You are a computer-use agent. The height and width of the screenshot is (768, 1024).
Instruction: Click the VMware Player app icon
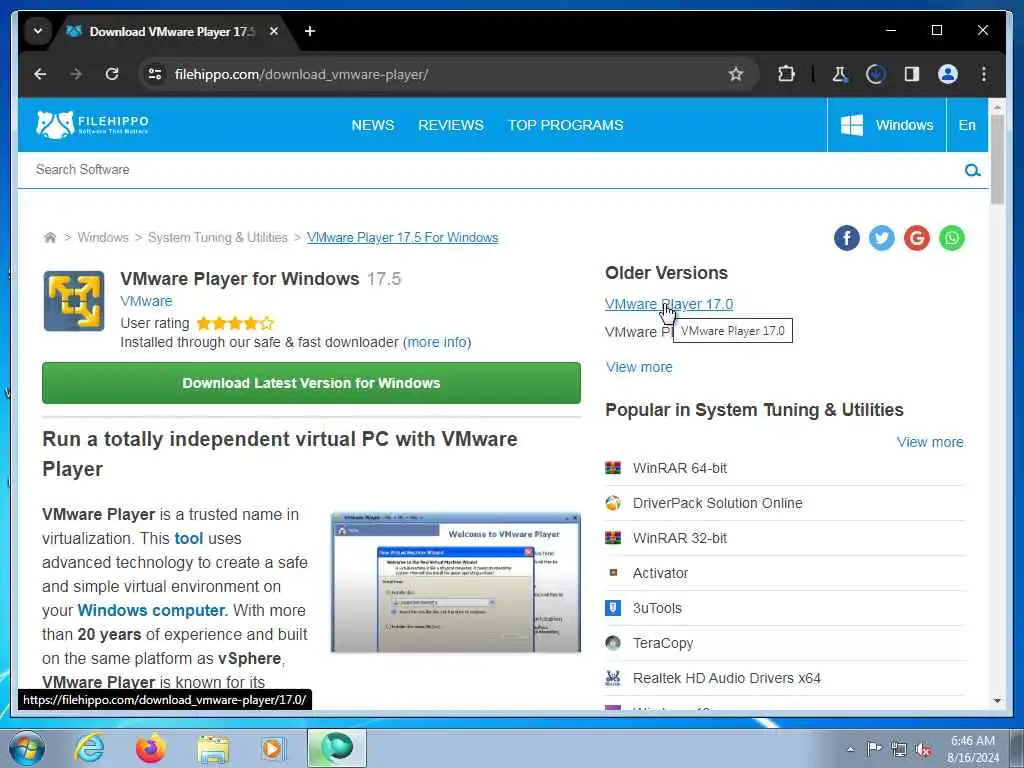click(x=74, y=301)
